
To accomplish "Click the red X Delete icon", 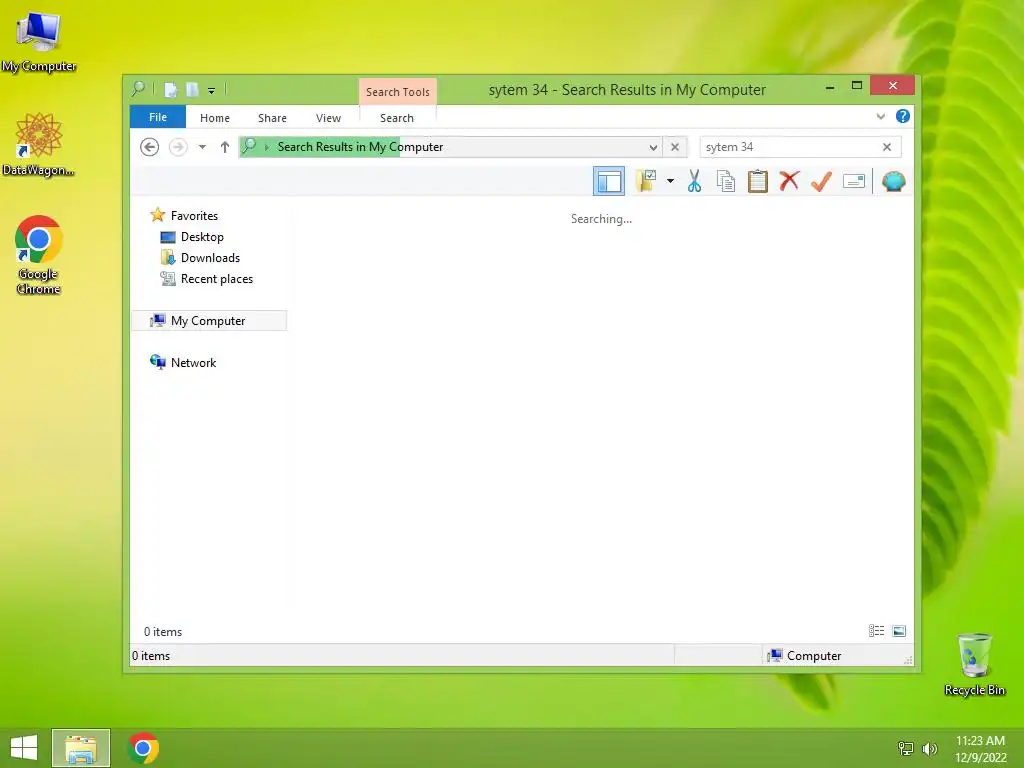I will pyautogui.click(x=789, y=181).
